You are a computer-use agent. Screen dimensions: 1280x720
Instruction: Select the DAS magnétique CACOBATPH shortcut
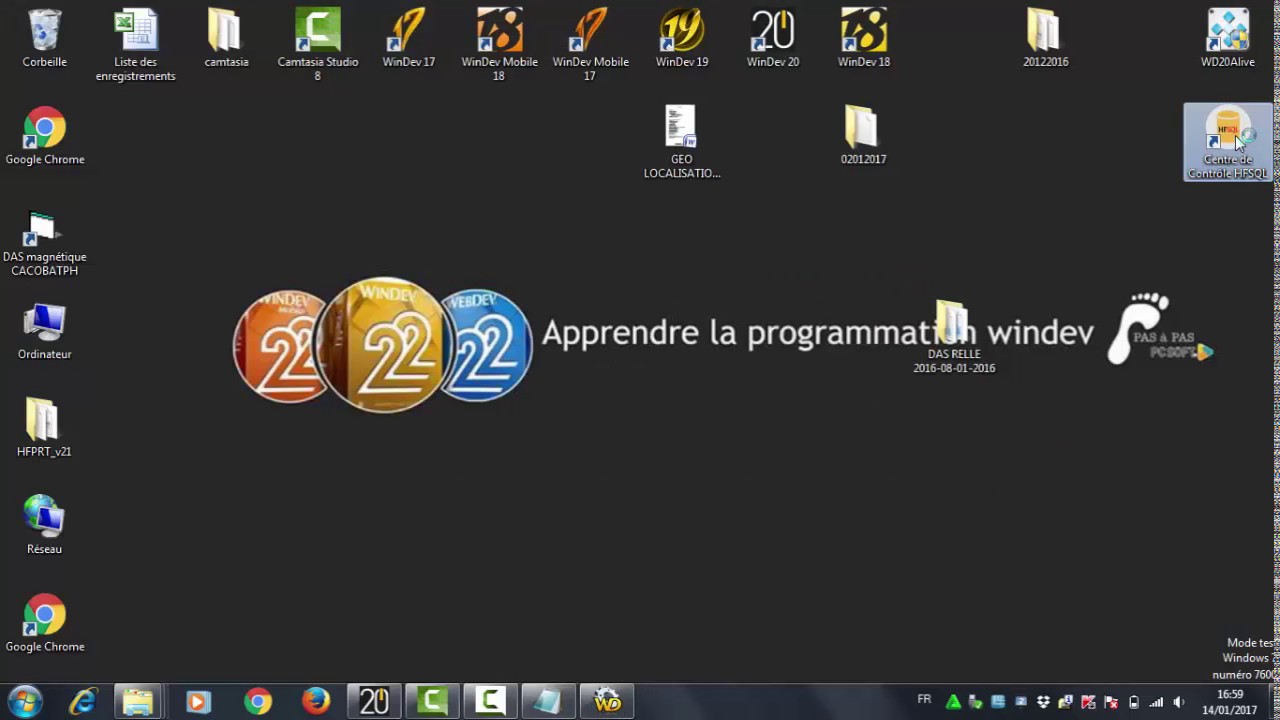point(44,242)
